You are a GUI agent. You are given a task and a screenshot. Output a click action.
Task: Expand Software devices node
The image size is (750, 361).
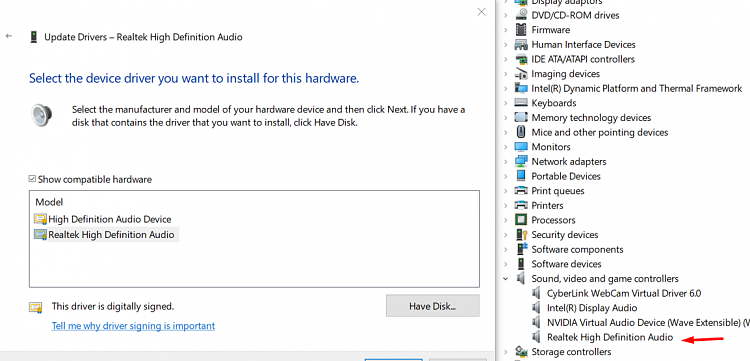pos(506,264)
